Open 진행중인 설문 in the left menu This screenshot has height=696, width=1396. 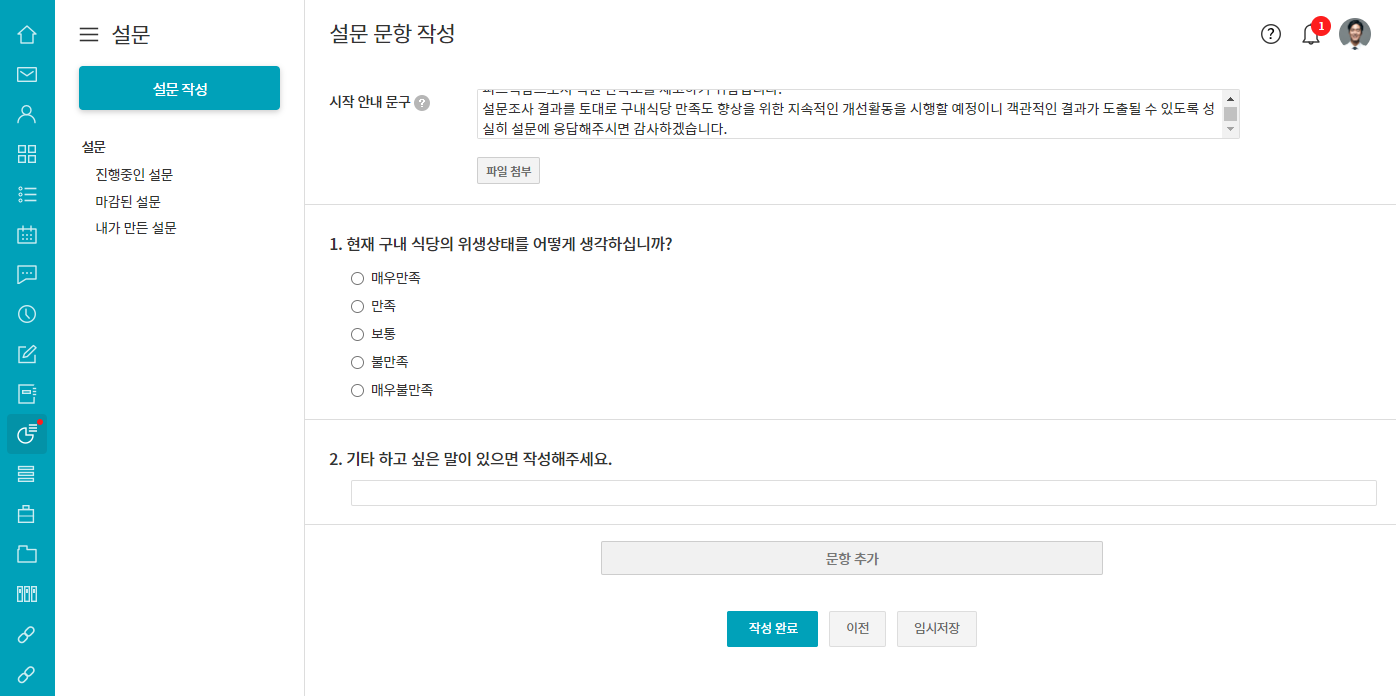click(134, 175)
